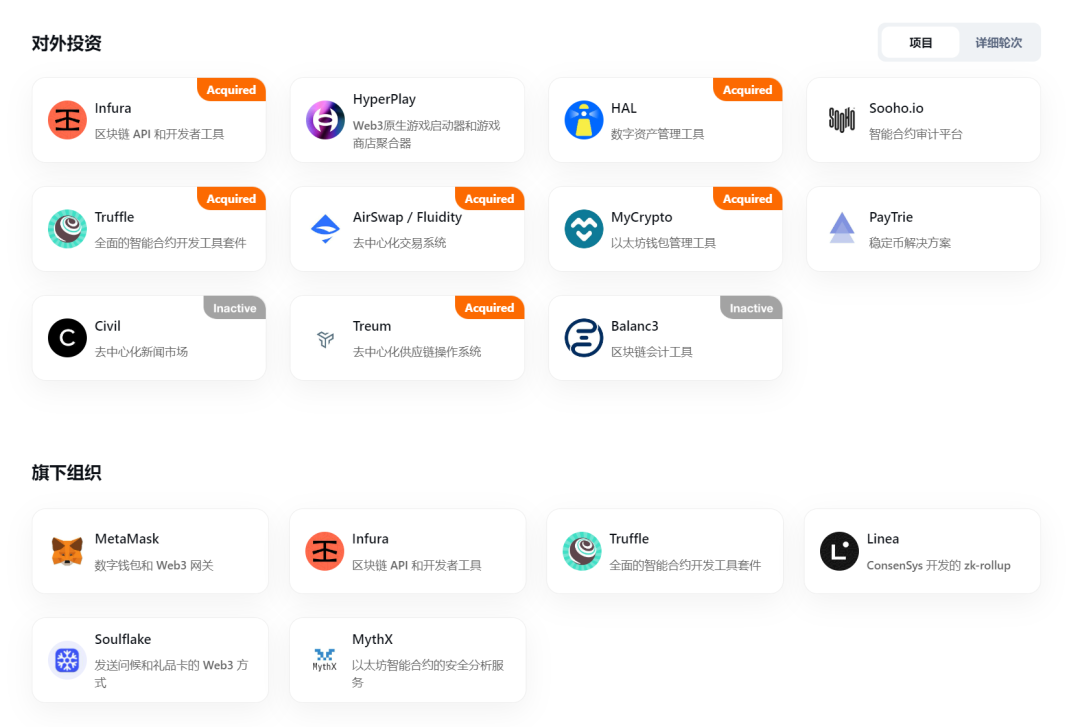Open the Sooho.io project name
Screen dimensions: 1080x727
click(x=896, y=108)
